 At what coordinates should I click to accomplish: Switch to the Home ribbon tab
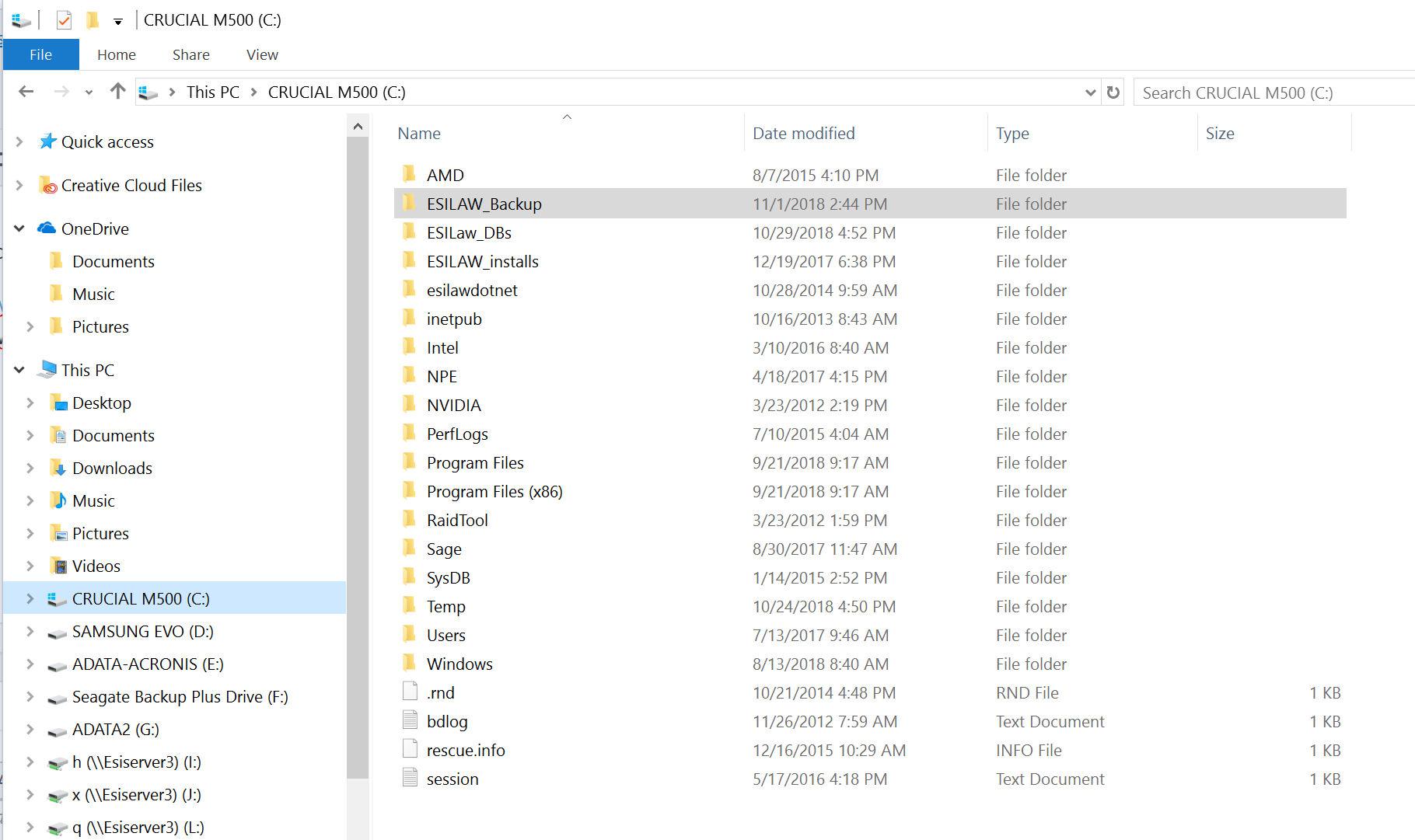click(117, 54)
